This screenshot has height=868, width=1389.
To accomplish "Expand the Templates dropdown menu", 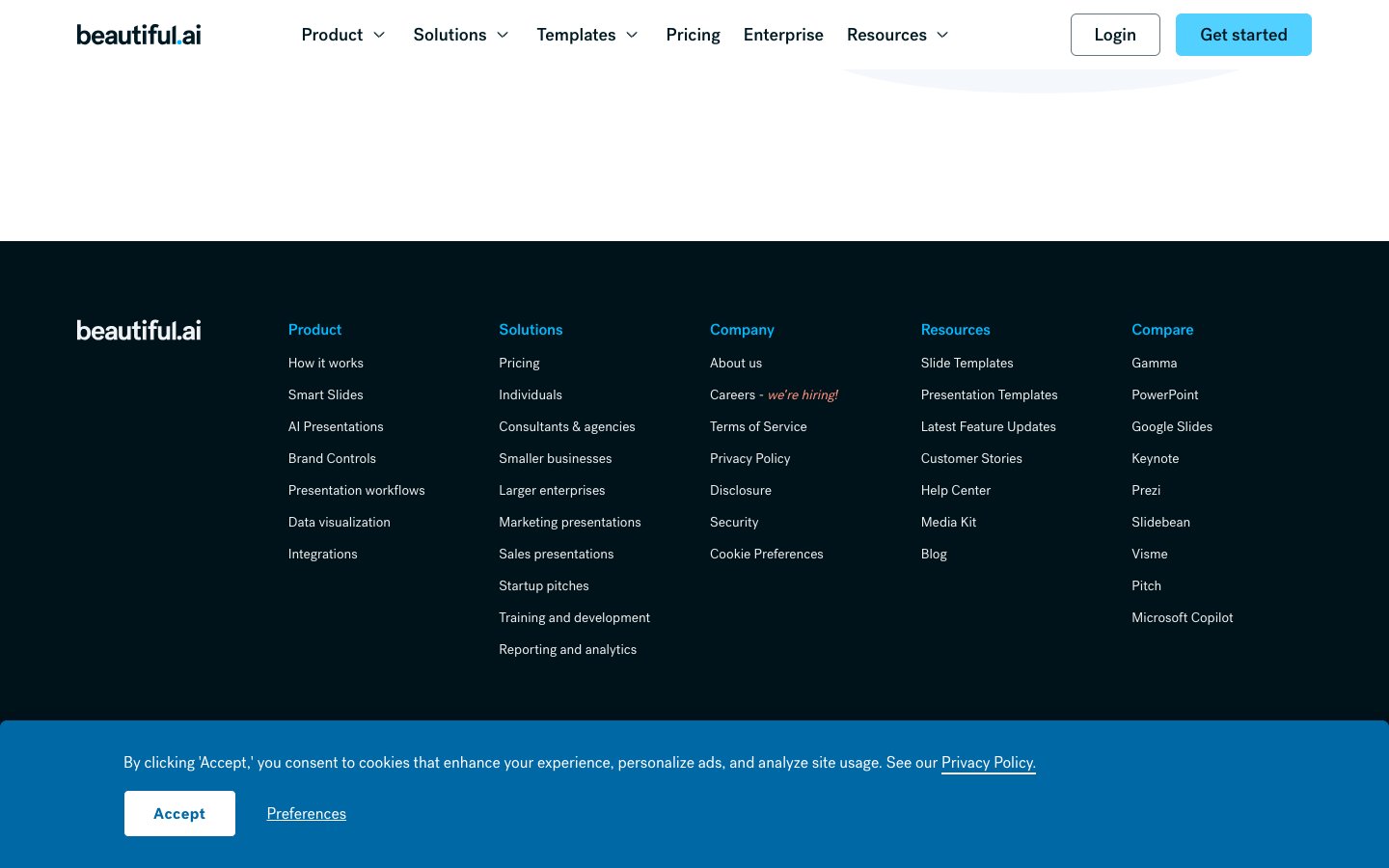I will (x=587, y=35).
